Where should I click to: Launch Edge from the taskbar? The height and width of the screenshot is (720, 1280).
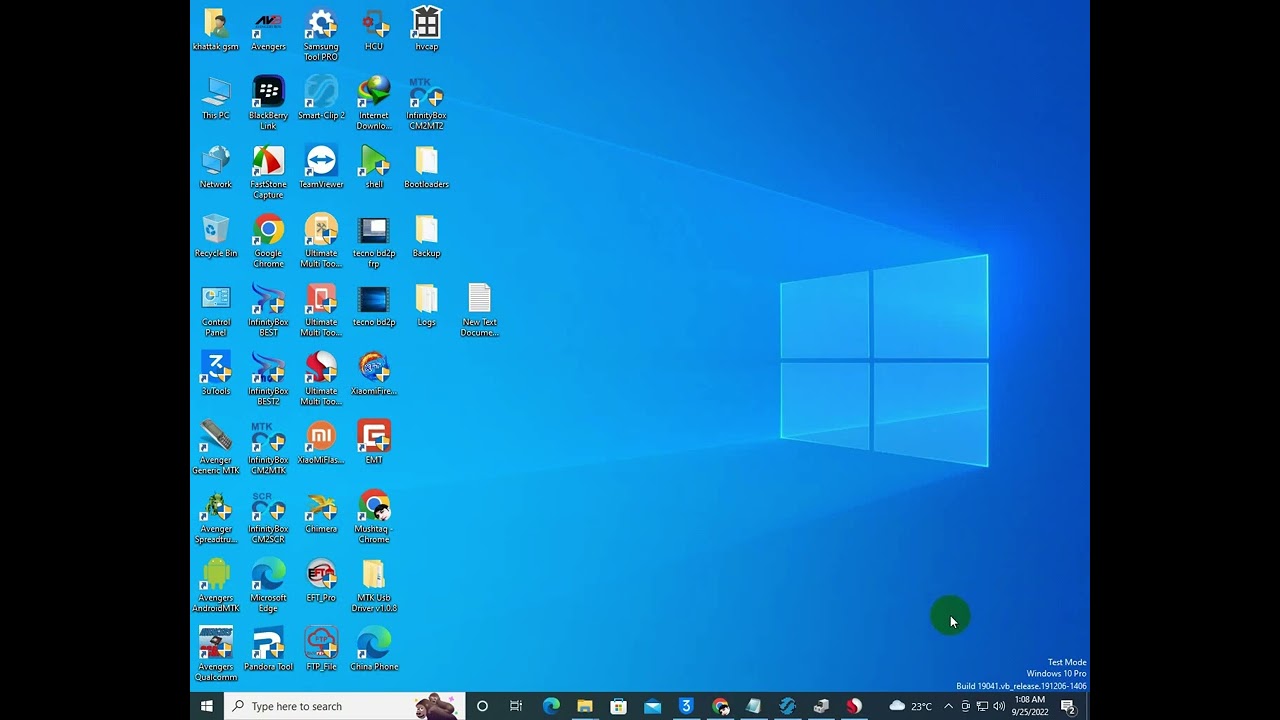point(550,706)
